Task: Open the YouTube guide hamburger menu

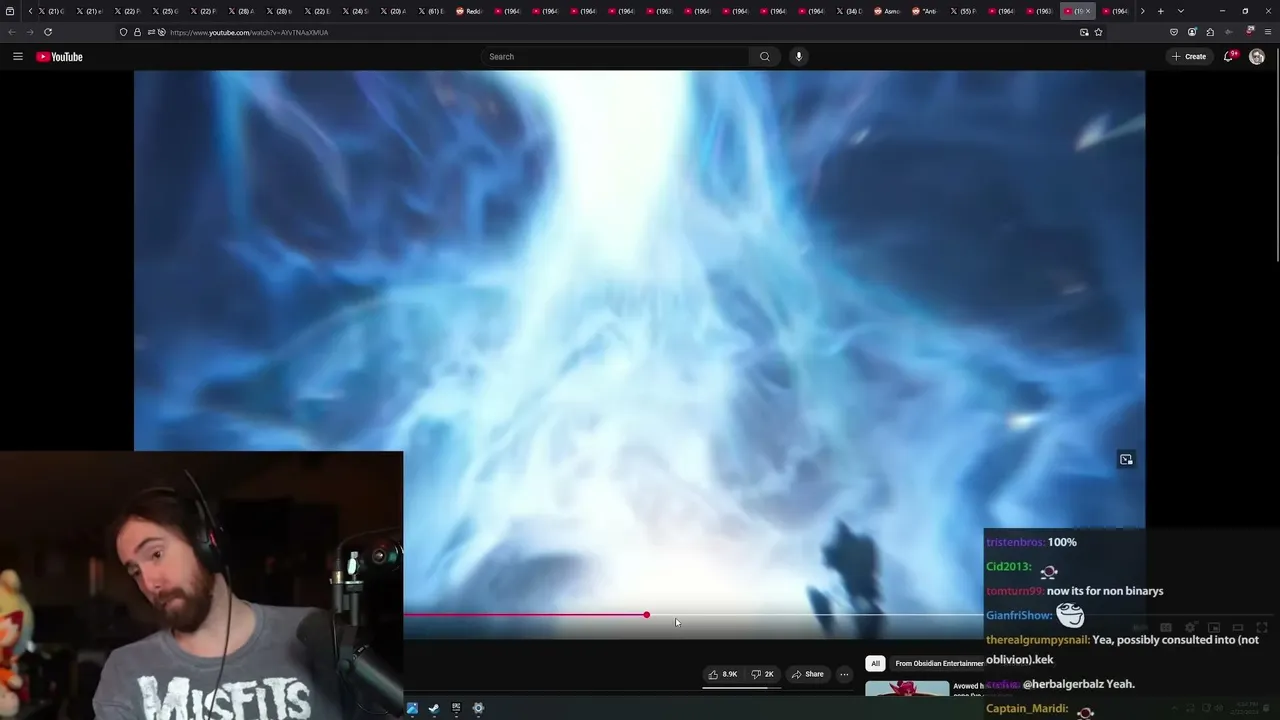Action: pyautogui.click(x=18, y=57)
